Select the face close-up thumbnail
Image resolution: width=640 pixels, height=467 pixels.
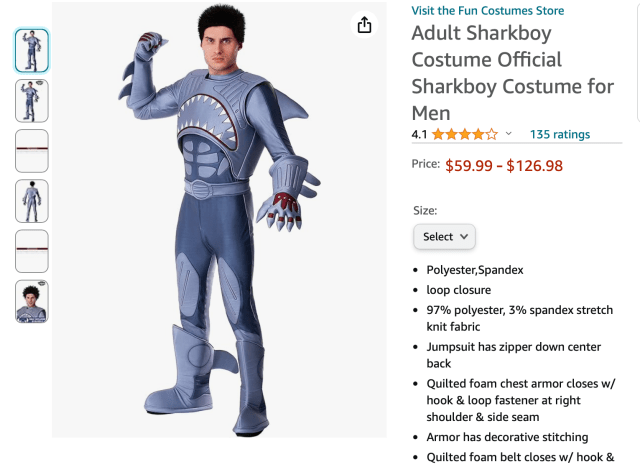(32, 301)
